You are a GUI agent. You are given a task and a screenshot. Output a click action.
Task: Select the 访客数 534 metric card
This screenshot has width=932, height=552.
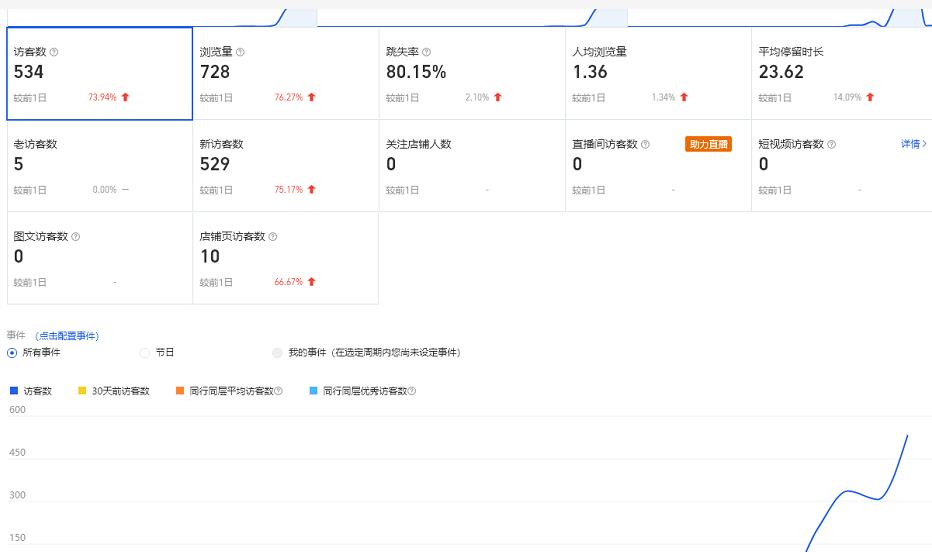(x=99, y=74)
